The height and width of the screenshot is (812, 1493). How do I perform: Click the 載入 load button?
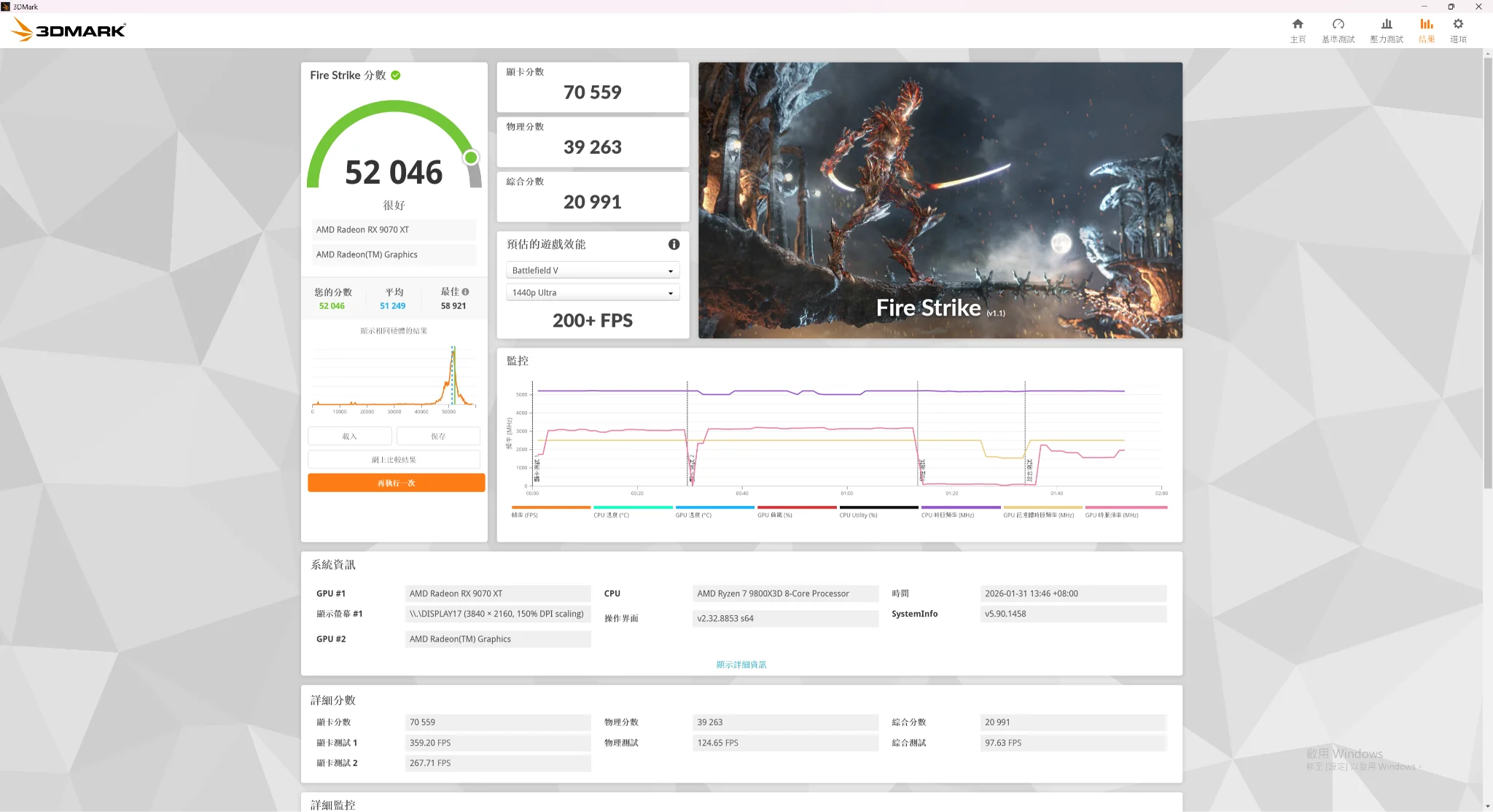coord(350,436)
